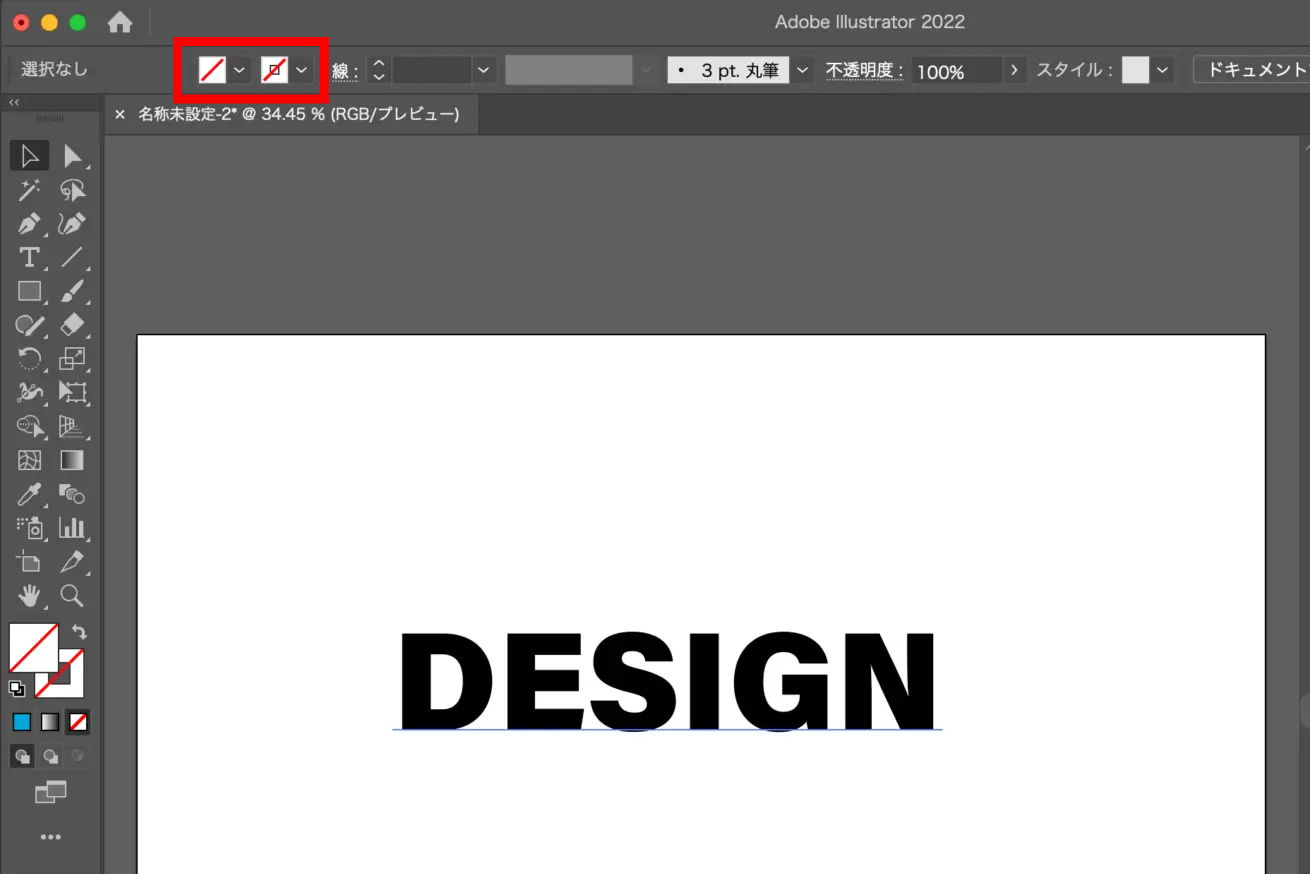Select the Width tool

(x=30, y=392)
